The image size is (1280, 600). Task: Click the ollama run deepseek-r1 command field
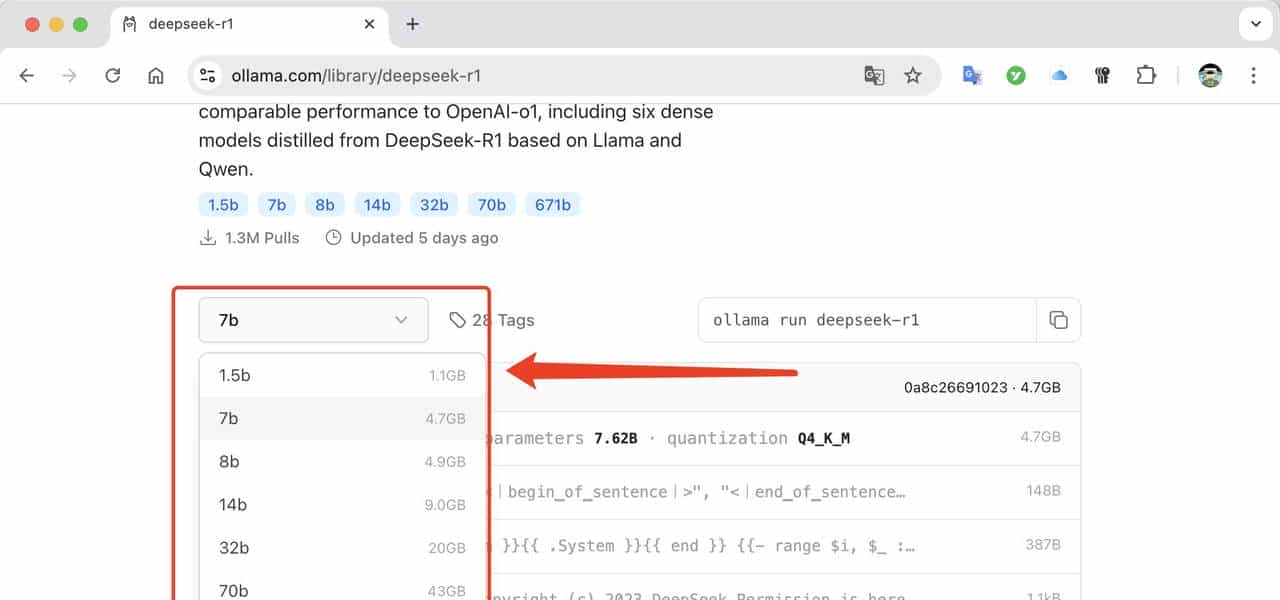(x=867, y=320)
